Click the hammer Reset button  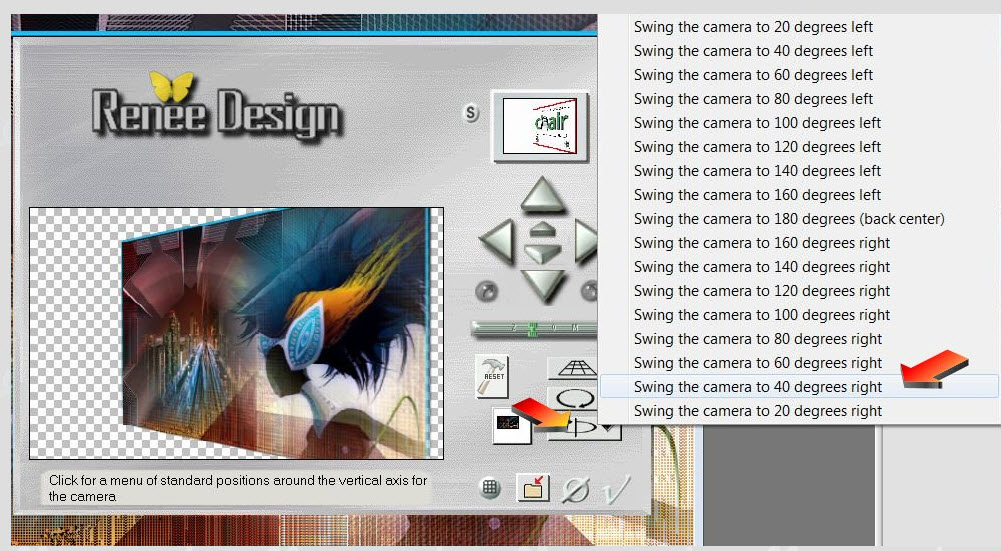[492, 376]
